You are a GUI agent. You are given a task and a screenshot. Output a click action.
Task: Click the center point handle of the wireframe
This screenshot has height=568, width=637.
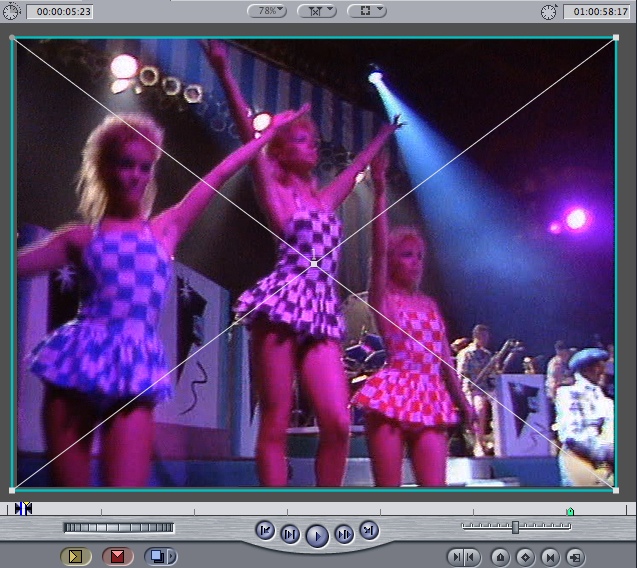tap(314, 264)
